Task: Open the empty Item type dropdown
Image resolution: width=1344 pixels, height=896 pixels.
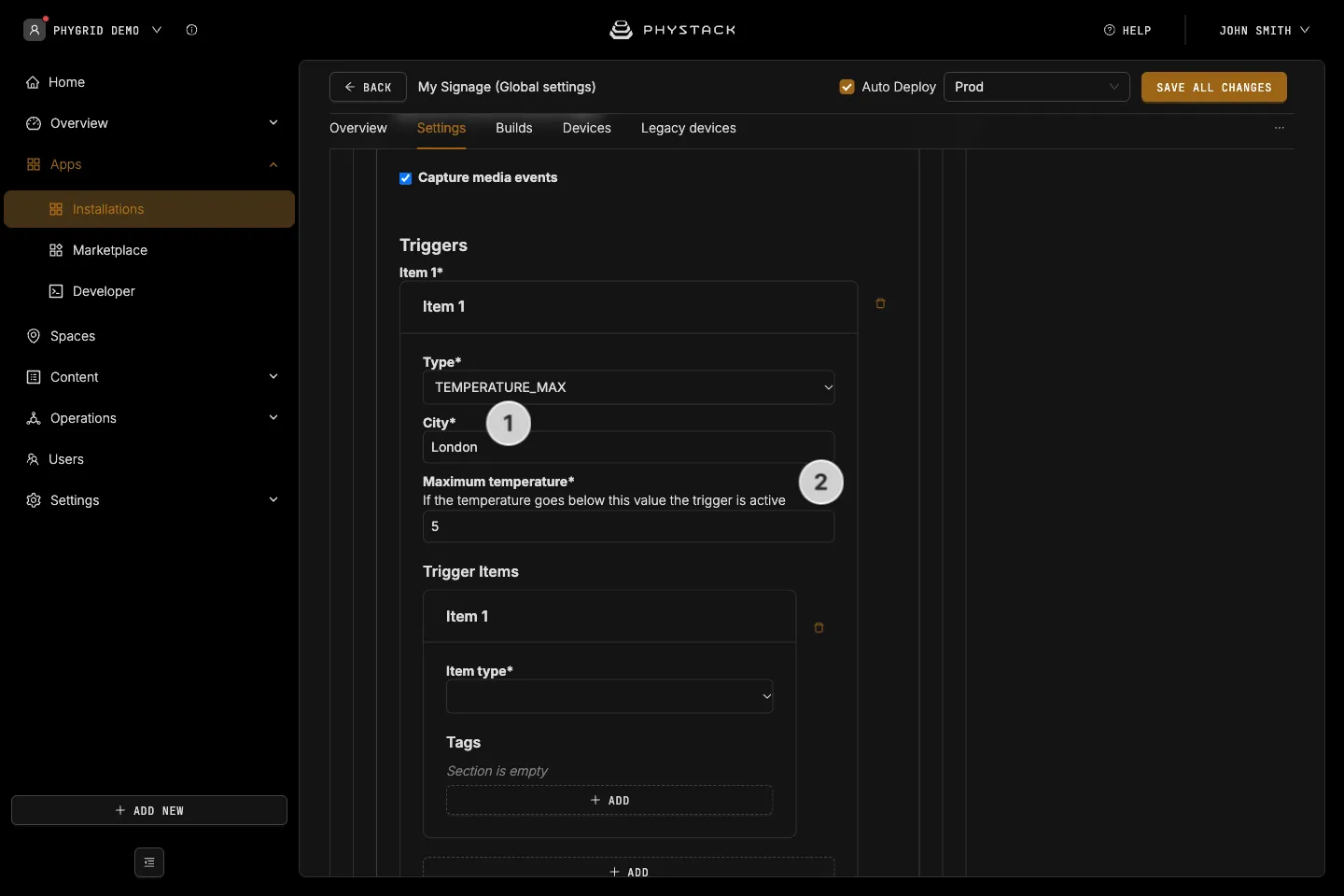Action: [609, 696]
